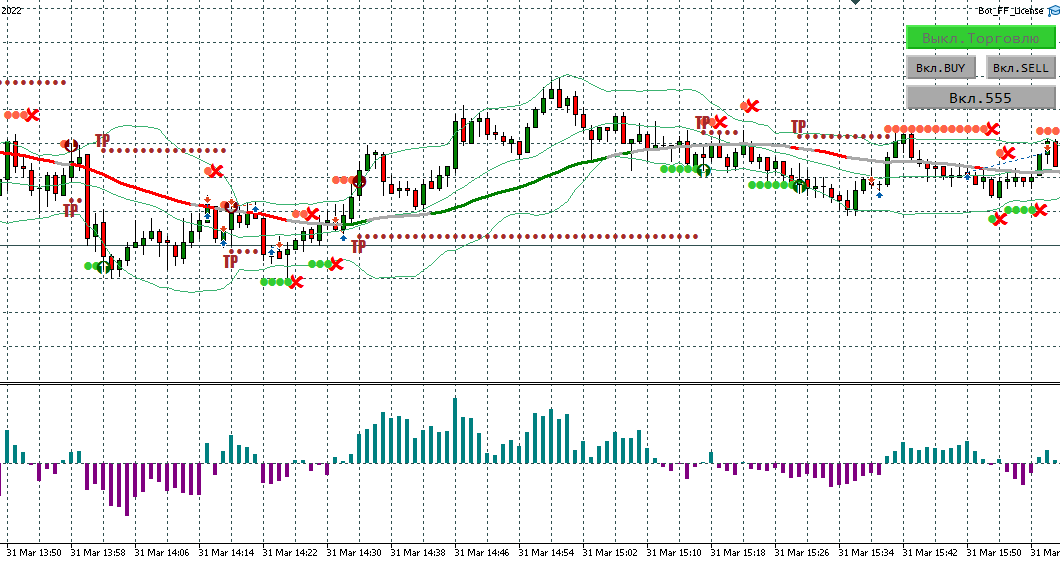Click the 31 Mar 14:14 time label

tap(226, 553)
